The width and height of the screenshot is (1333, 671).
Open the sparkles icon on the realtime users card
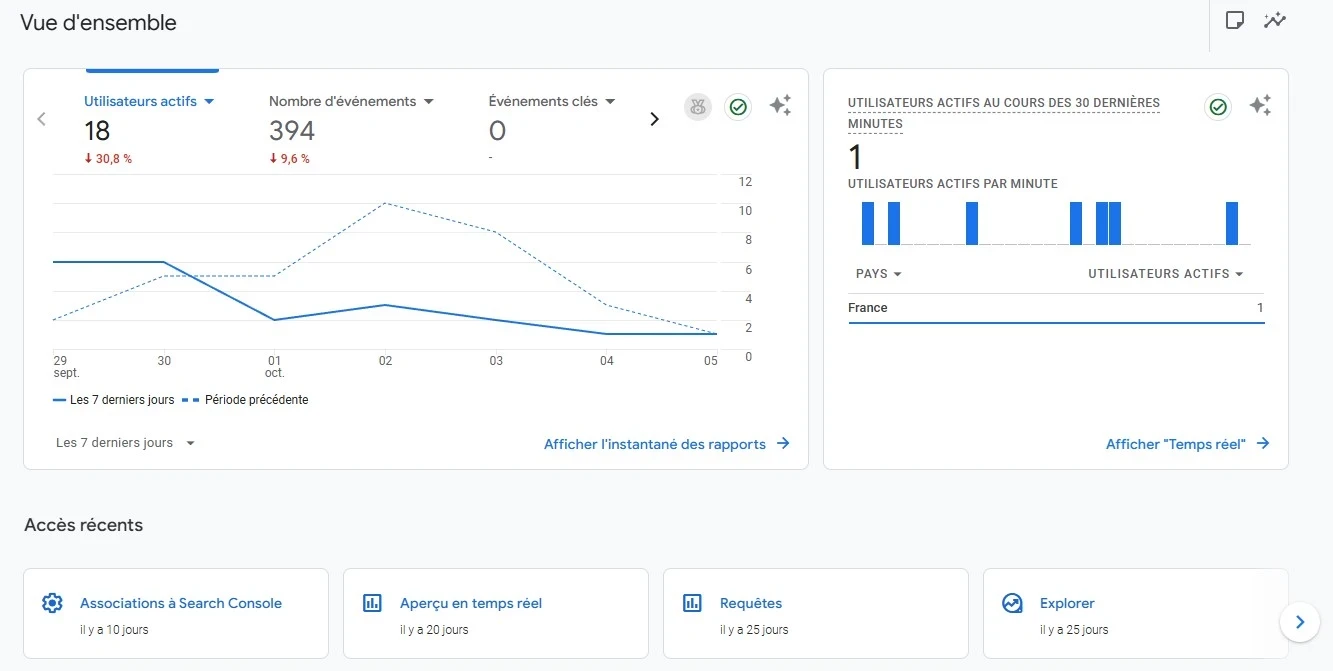1261,105
